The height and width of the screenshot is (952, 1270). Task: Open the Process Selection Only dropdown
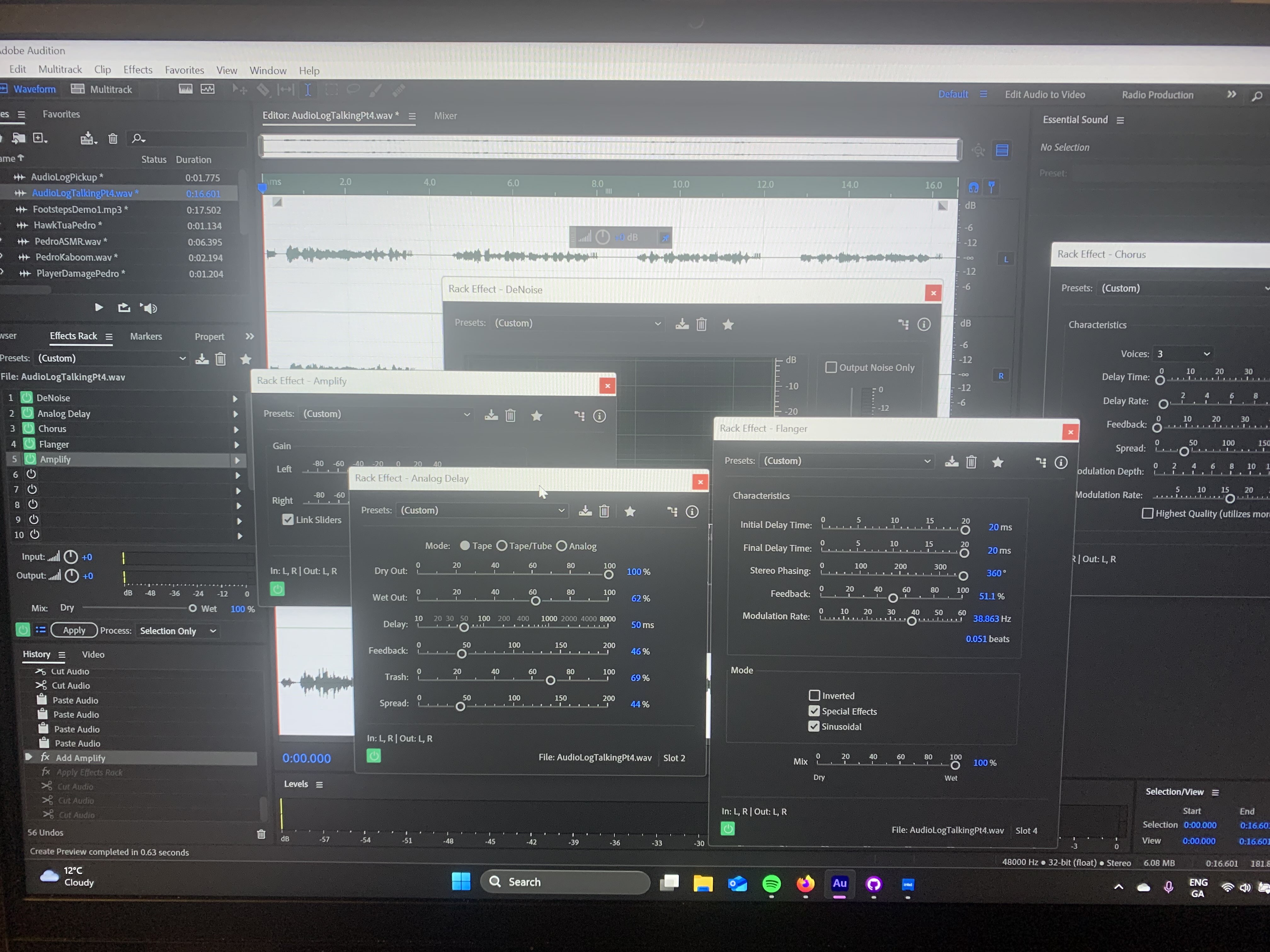coord(178,631)
